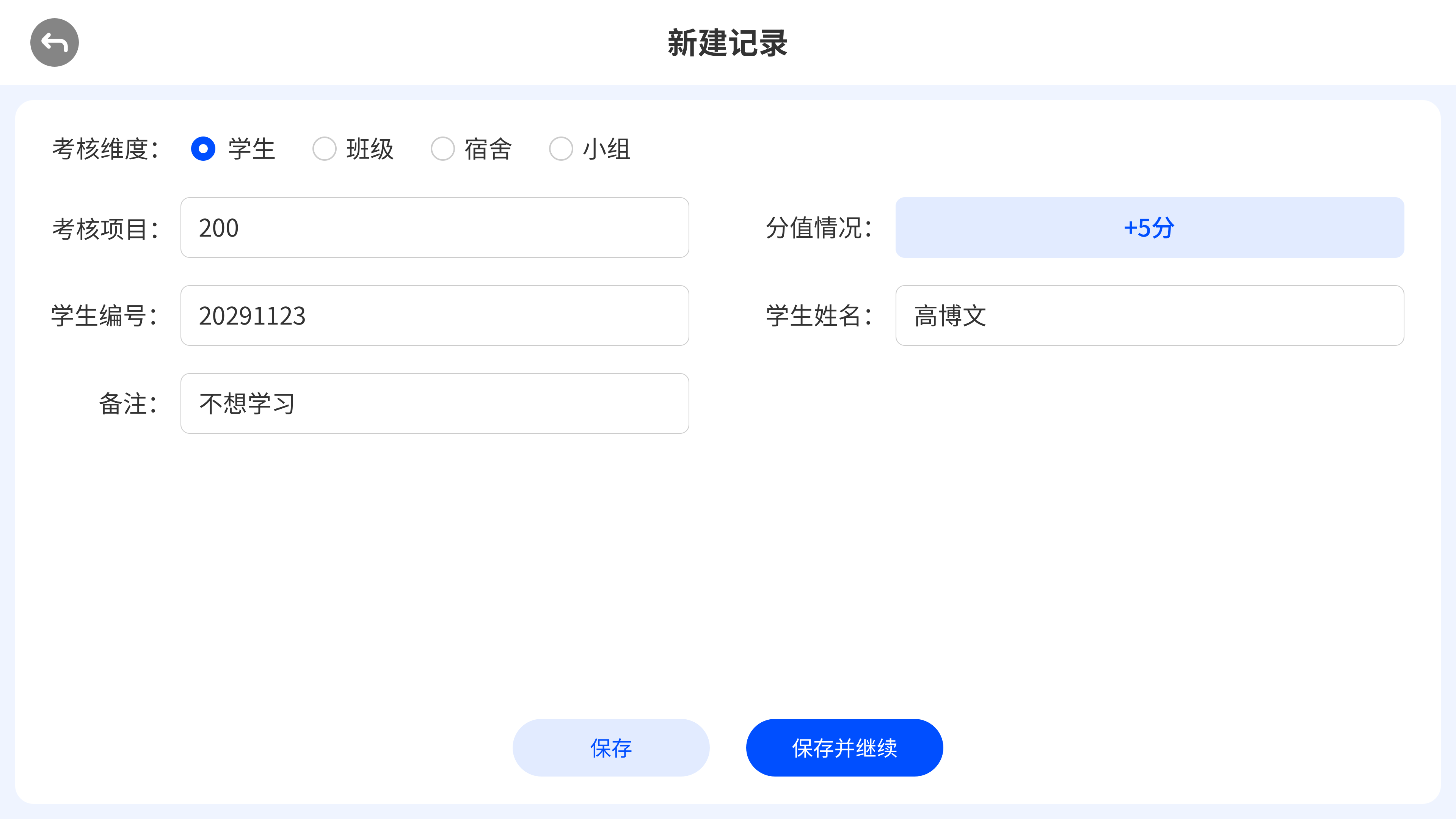Click the +5分 score button
Image resolution: width=1456 pixels, height=819 pixels.
click(x=1149, y=228)
